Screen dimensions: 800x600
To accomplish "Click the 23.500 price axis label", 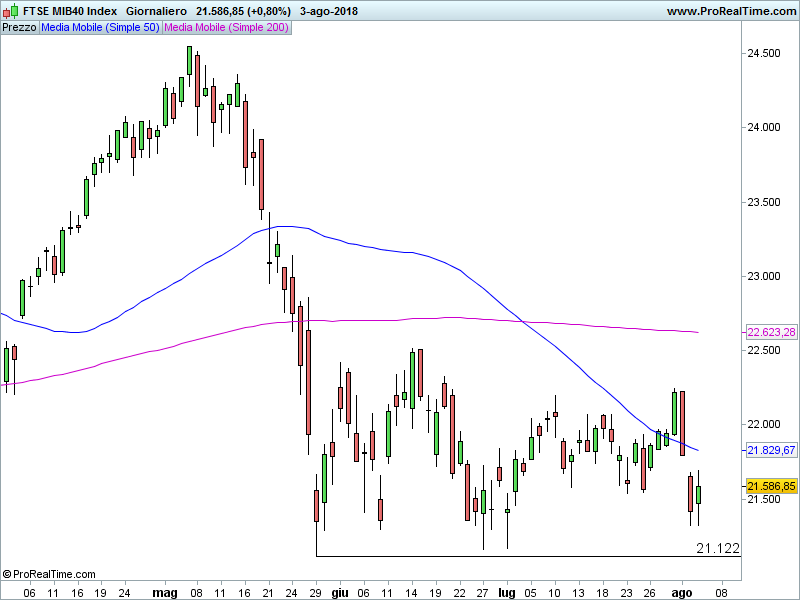I will click(x=763, y=202).
